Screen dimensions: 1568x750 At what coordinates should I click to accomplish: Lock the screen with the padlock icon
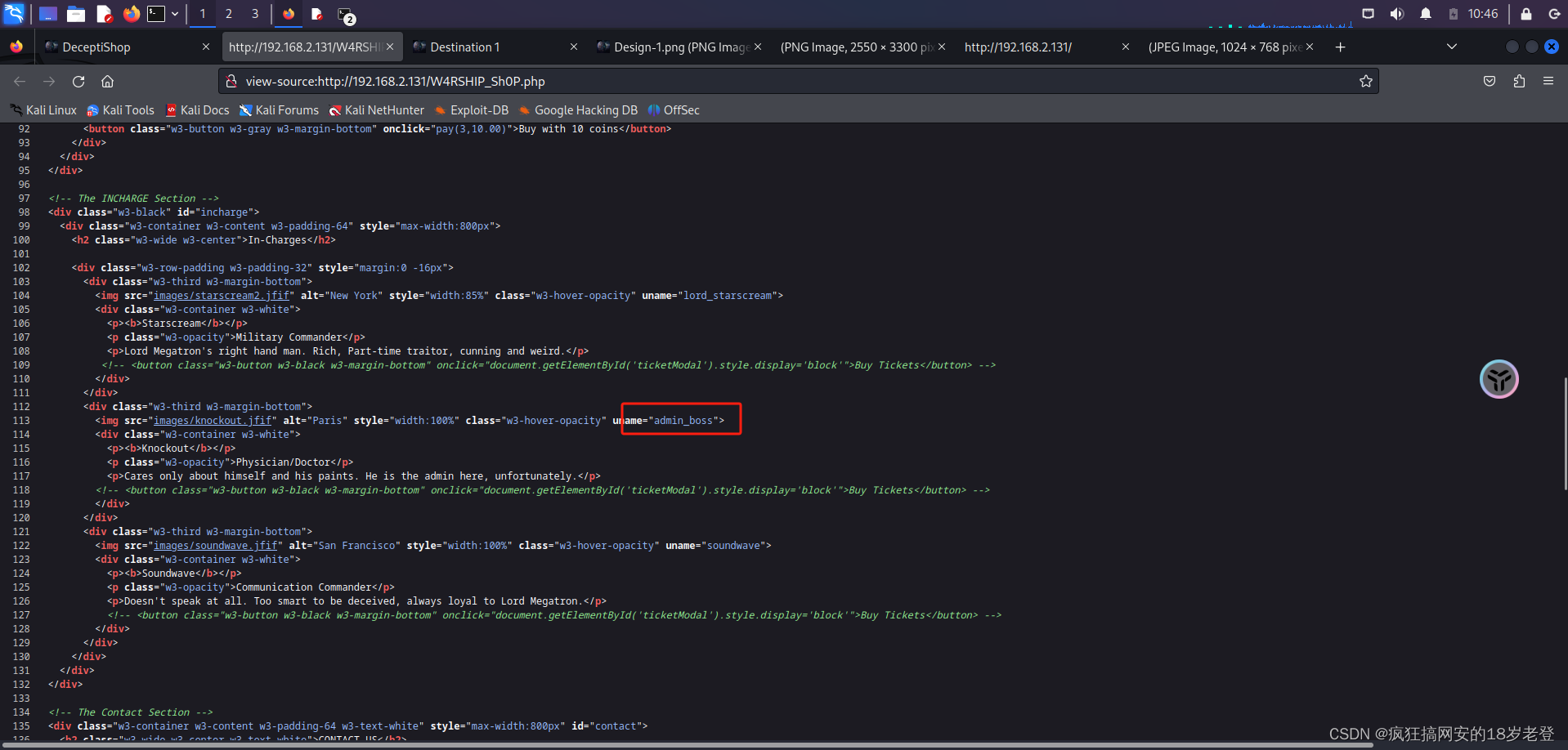point(1525,14)
